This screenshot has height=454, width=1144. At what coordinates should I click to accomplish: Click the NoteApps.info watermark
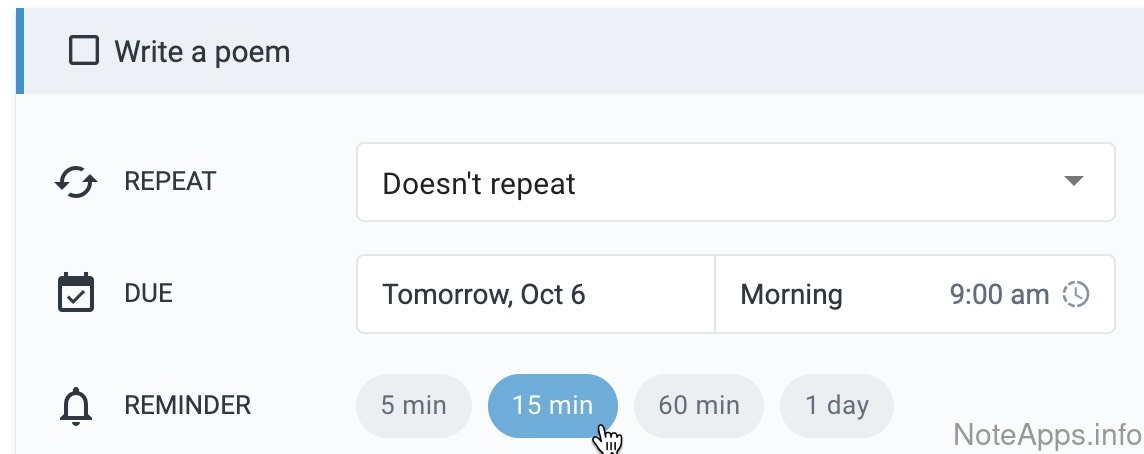[1046, 435]
